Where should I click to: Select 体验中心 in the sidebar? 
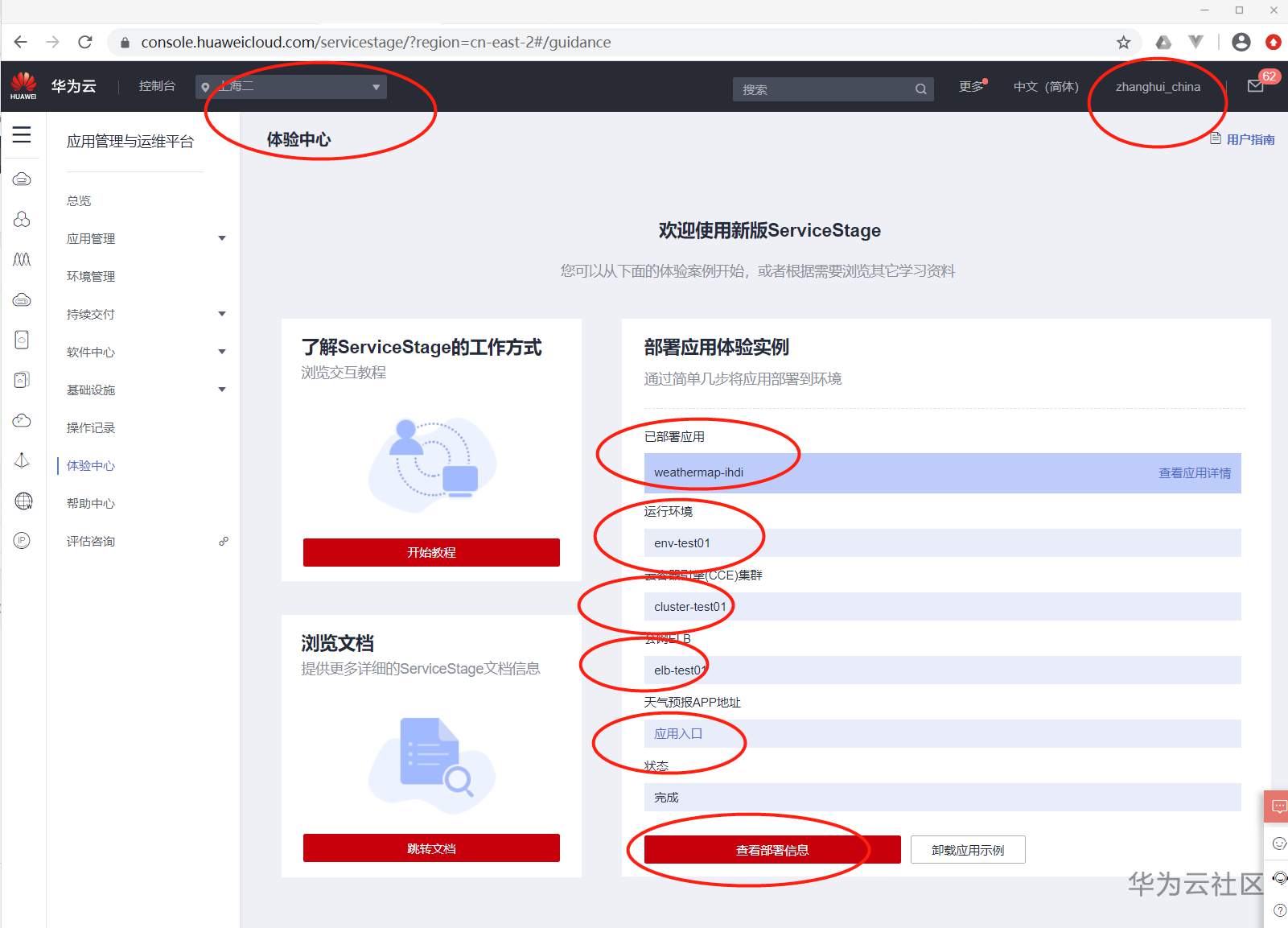point(91,465)
